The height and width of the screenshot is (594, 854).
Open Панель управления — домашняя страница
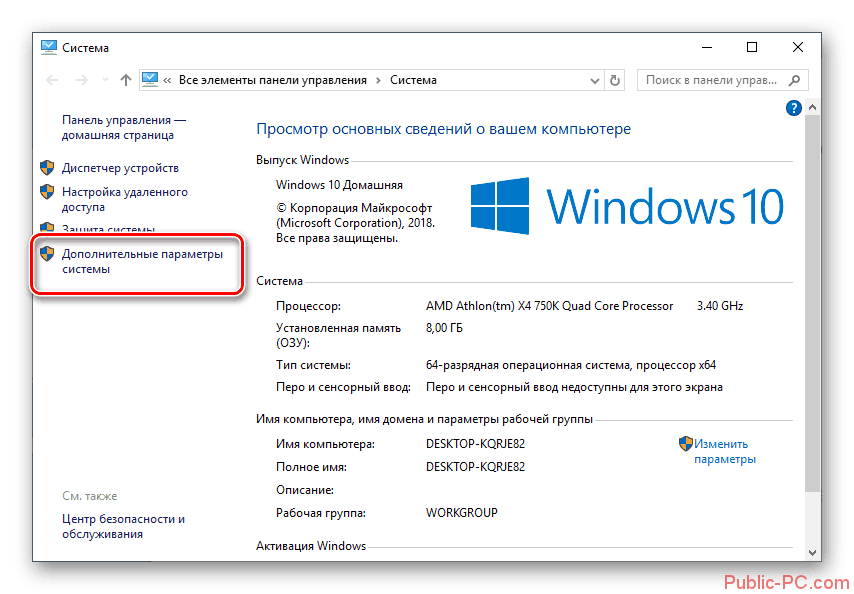click(124, 127)
